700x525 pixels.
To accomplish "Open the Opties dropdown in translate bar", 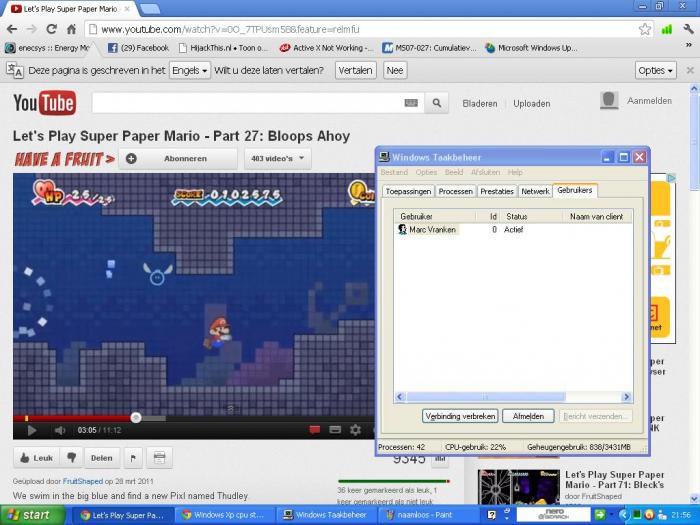I will click(x=655, y=71).
